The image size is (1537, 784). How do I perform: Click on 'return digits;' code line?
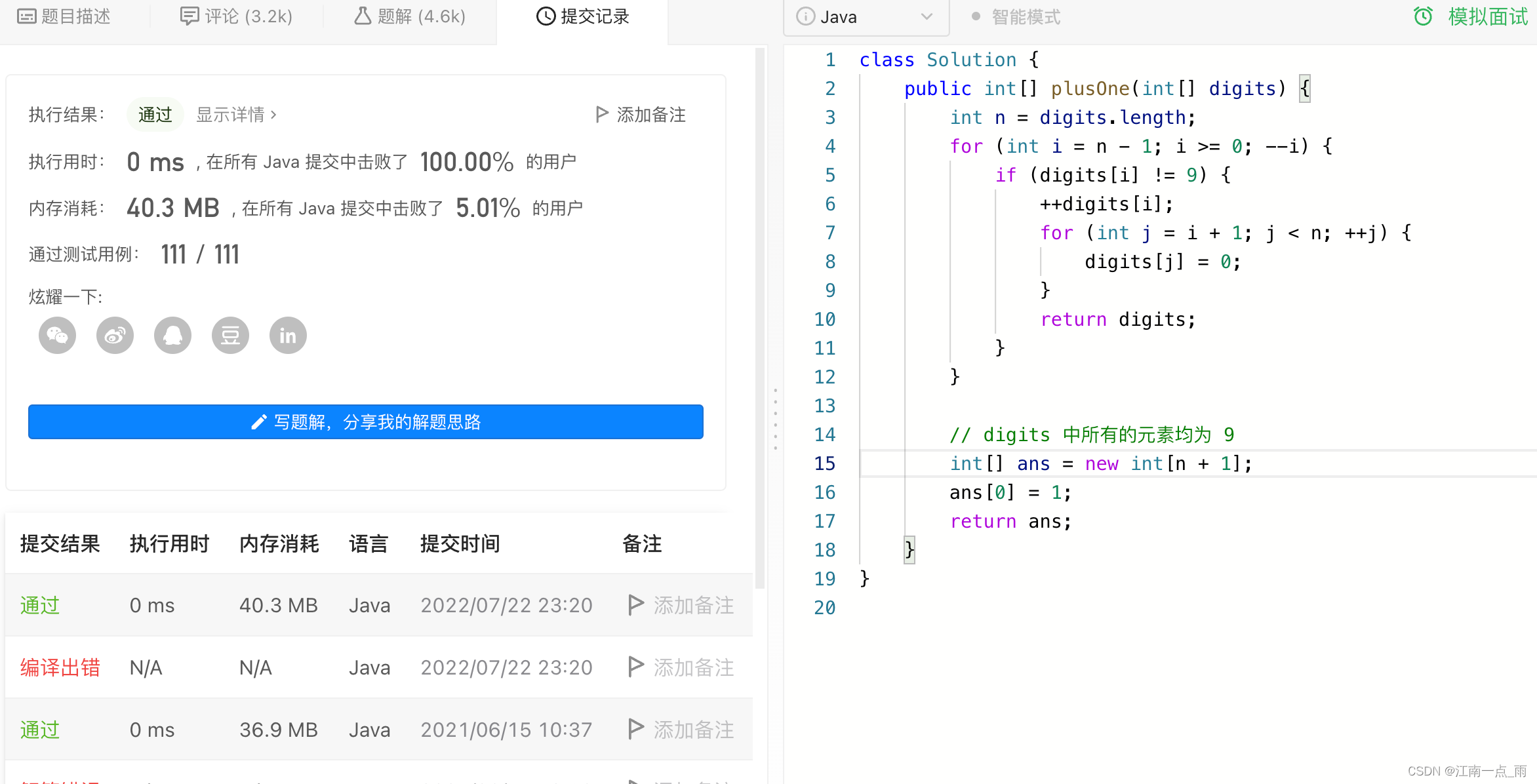point(1118,319)
